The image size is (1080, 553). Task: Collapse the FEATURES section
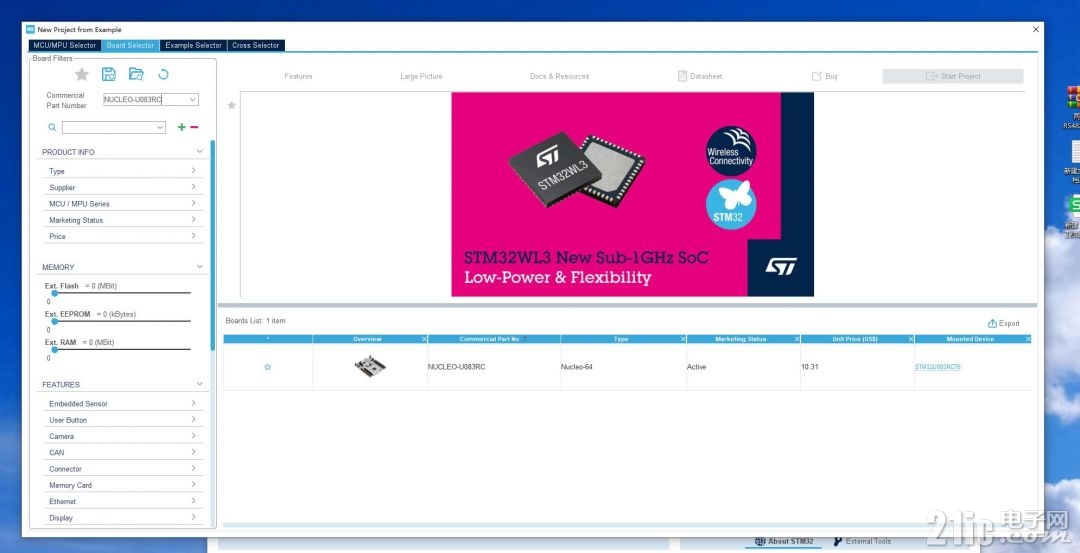pyautogui.click(x=200, y=384)
